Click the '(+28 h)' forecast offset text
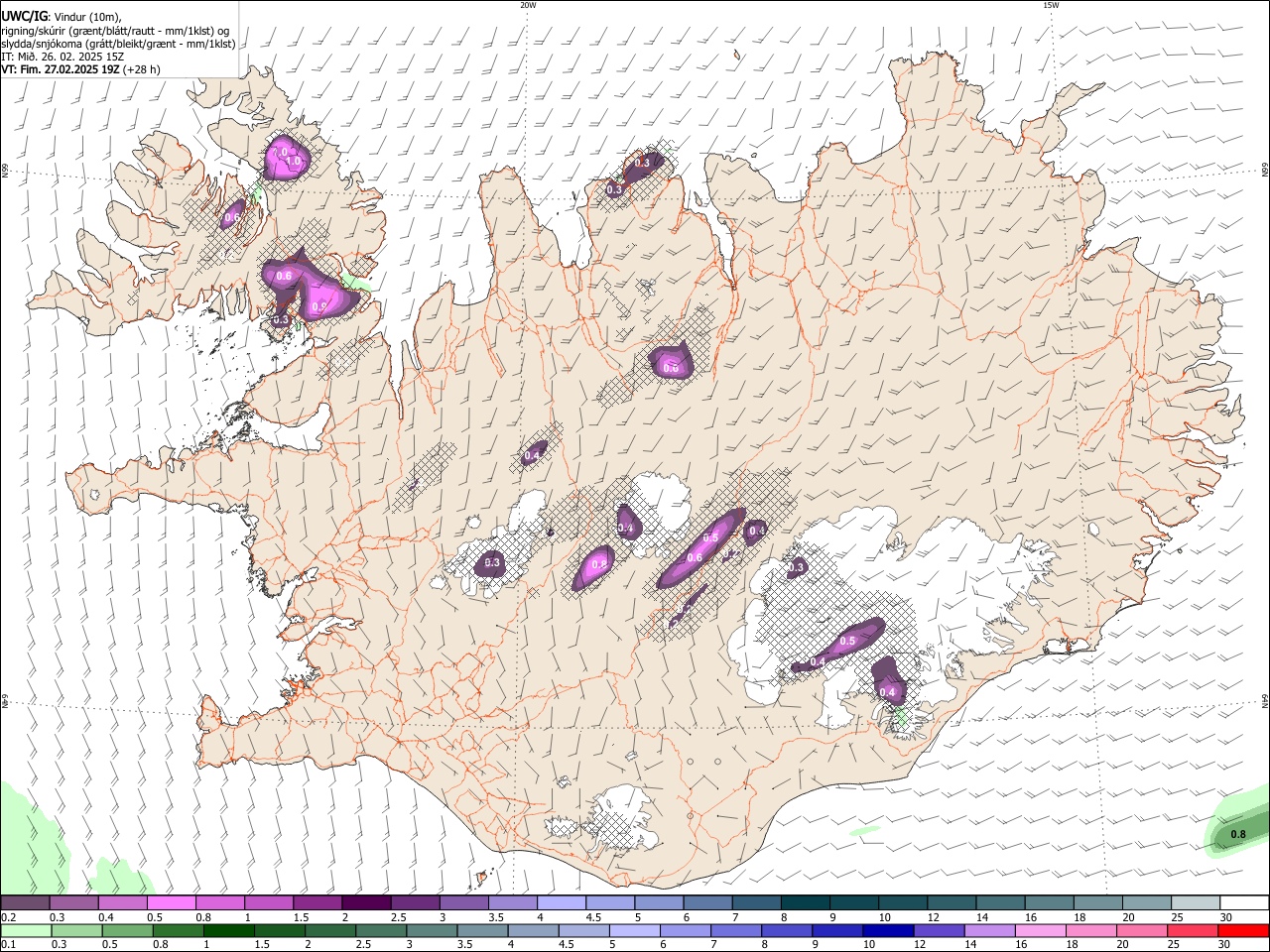The image size is (1270, 952). click(x=143, y=69)
